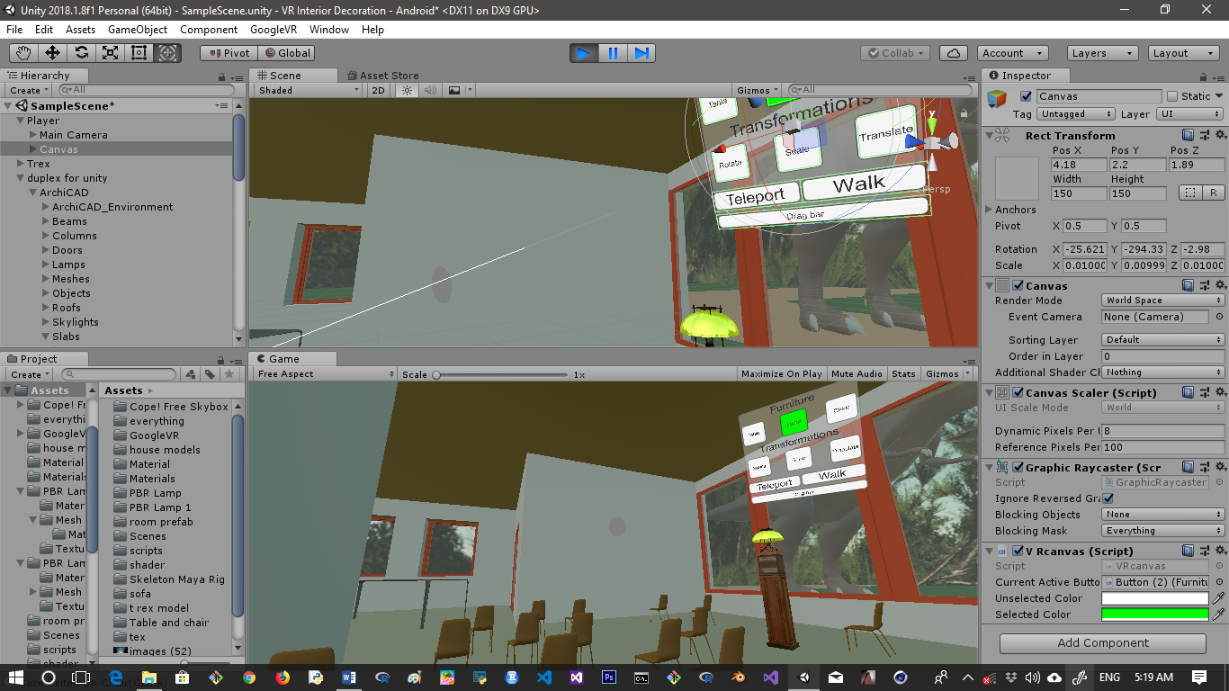The width and height of the screenshot is (1229, 691).
Task: Select the Rotate tool in the toolbar
Action: point(81,53)
